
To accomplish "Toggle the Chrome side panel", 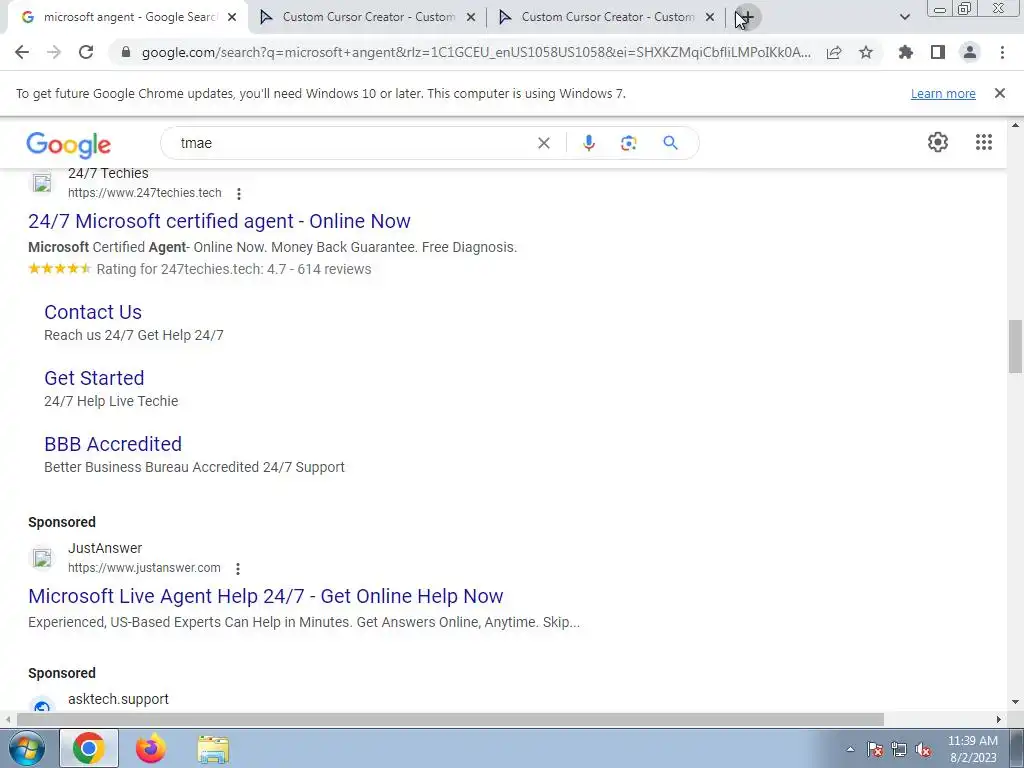I will coord(938,52).
